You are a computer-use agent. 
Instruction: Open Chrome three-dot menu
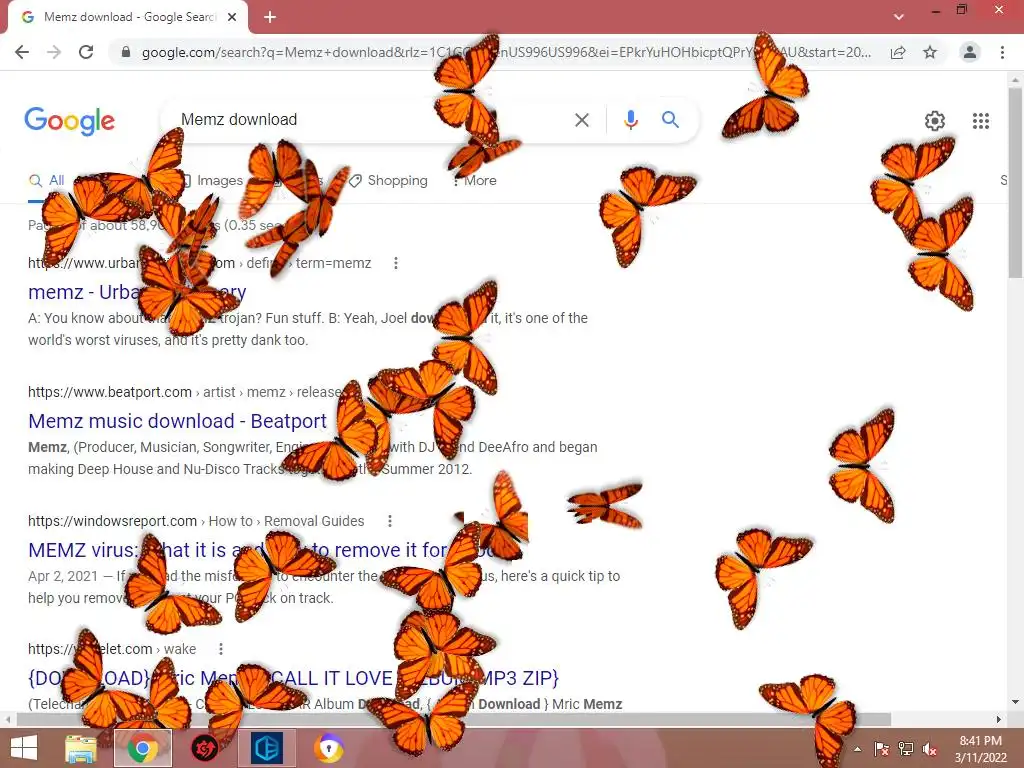1002,52
